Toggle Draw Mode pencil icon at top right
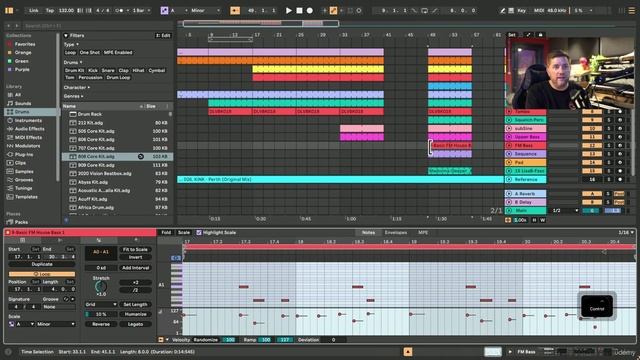The image size is (640, 360). pyautogui.click(x=502, y=11)
